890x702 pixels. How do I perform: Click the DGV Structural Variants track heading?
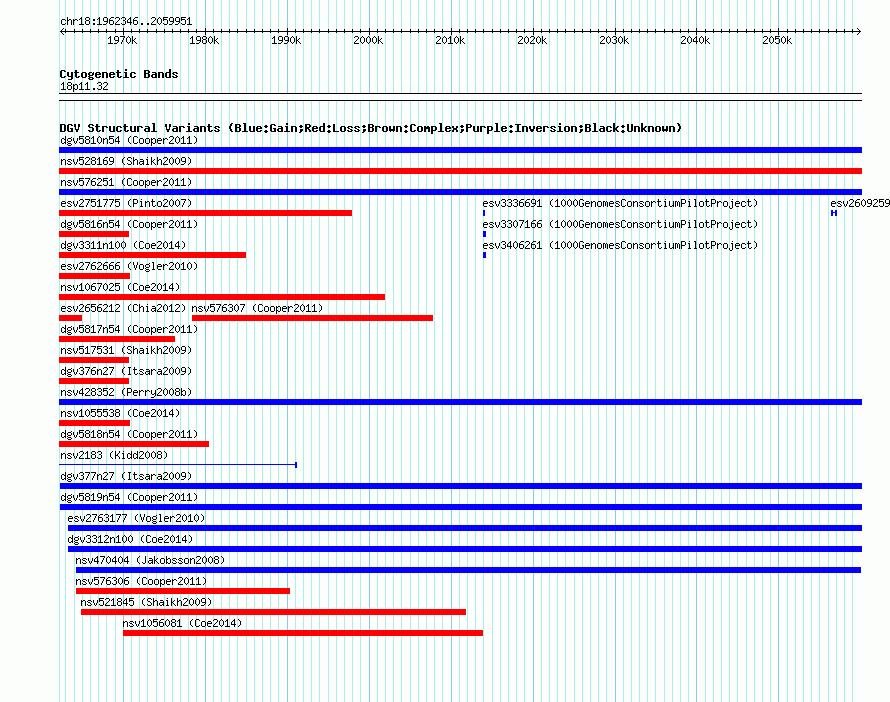(371, 128)
